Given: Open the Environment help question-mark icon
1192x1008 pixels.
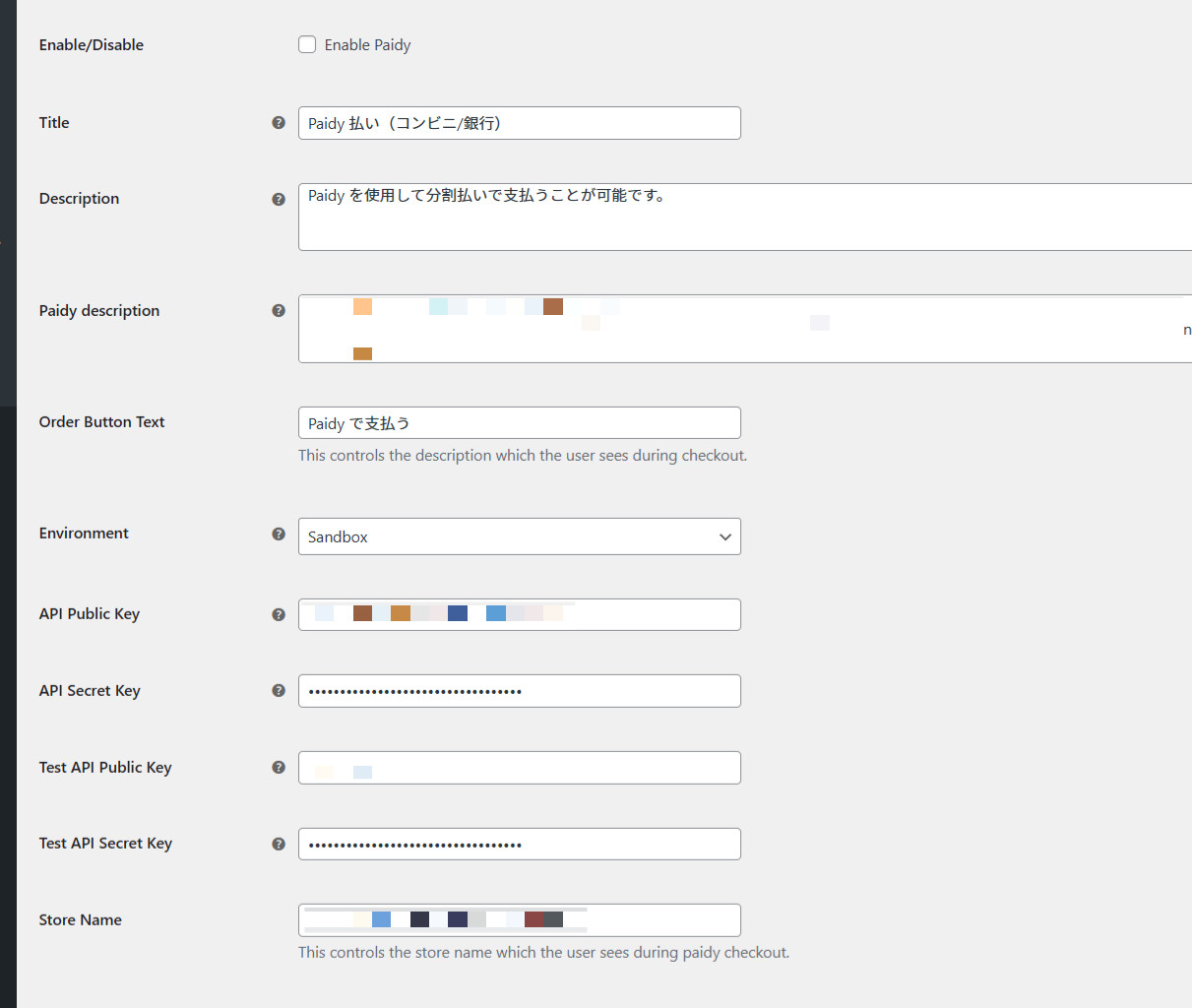Looking at the screenshot, I should (279, 534).
